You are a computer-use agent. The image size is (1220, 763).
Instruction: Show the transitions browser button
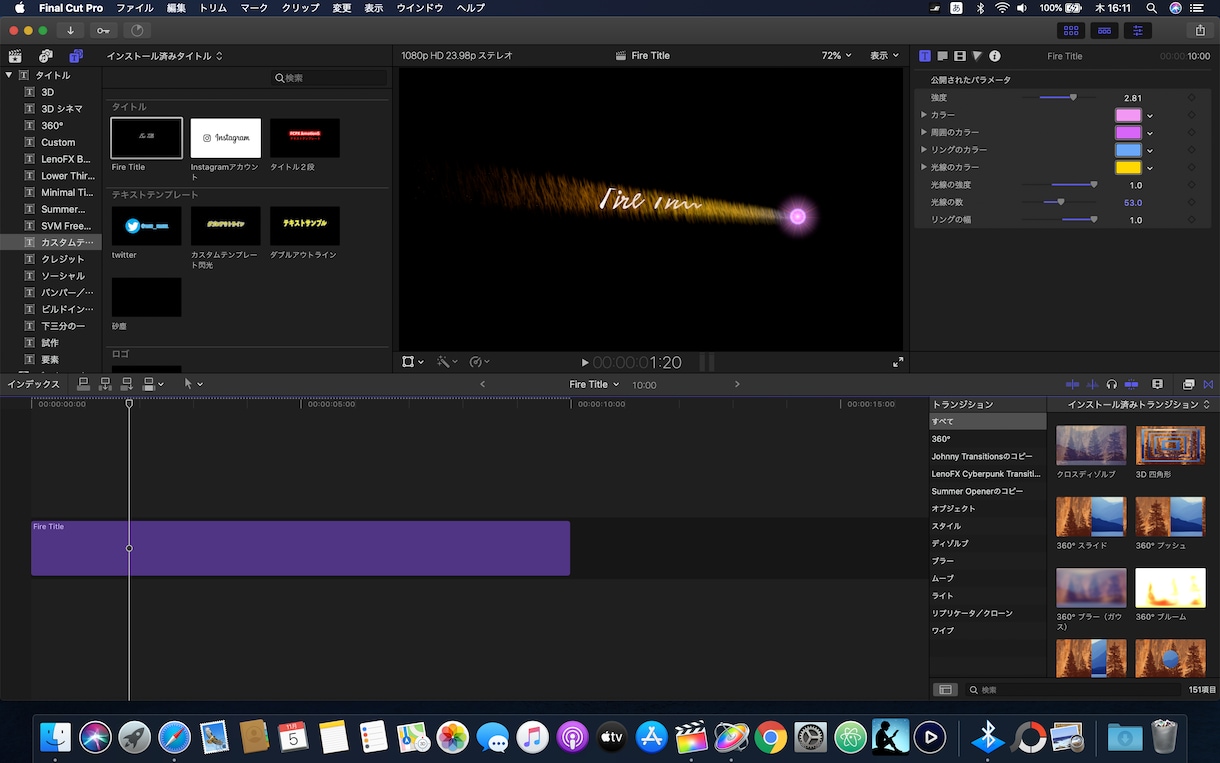1207,384
